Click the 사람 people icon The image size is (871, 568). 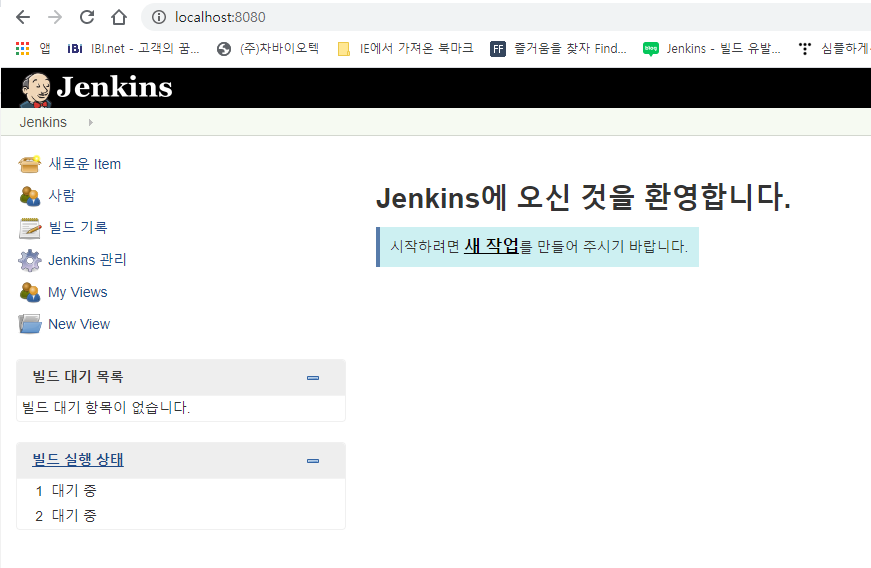29,196
